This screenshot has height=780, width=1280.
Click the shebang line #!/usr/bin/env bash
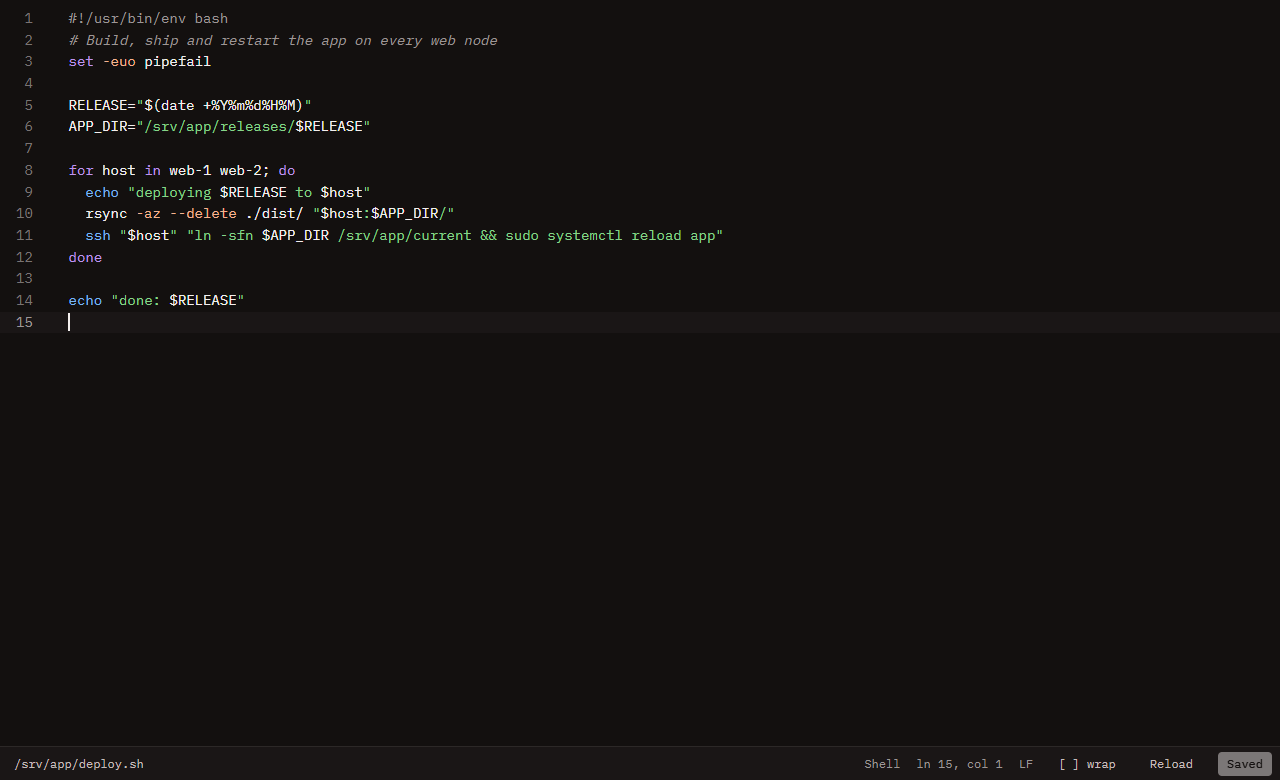(x=148, y=18)
